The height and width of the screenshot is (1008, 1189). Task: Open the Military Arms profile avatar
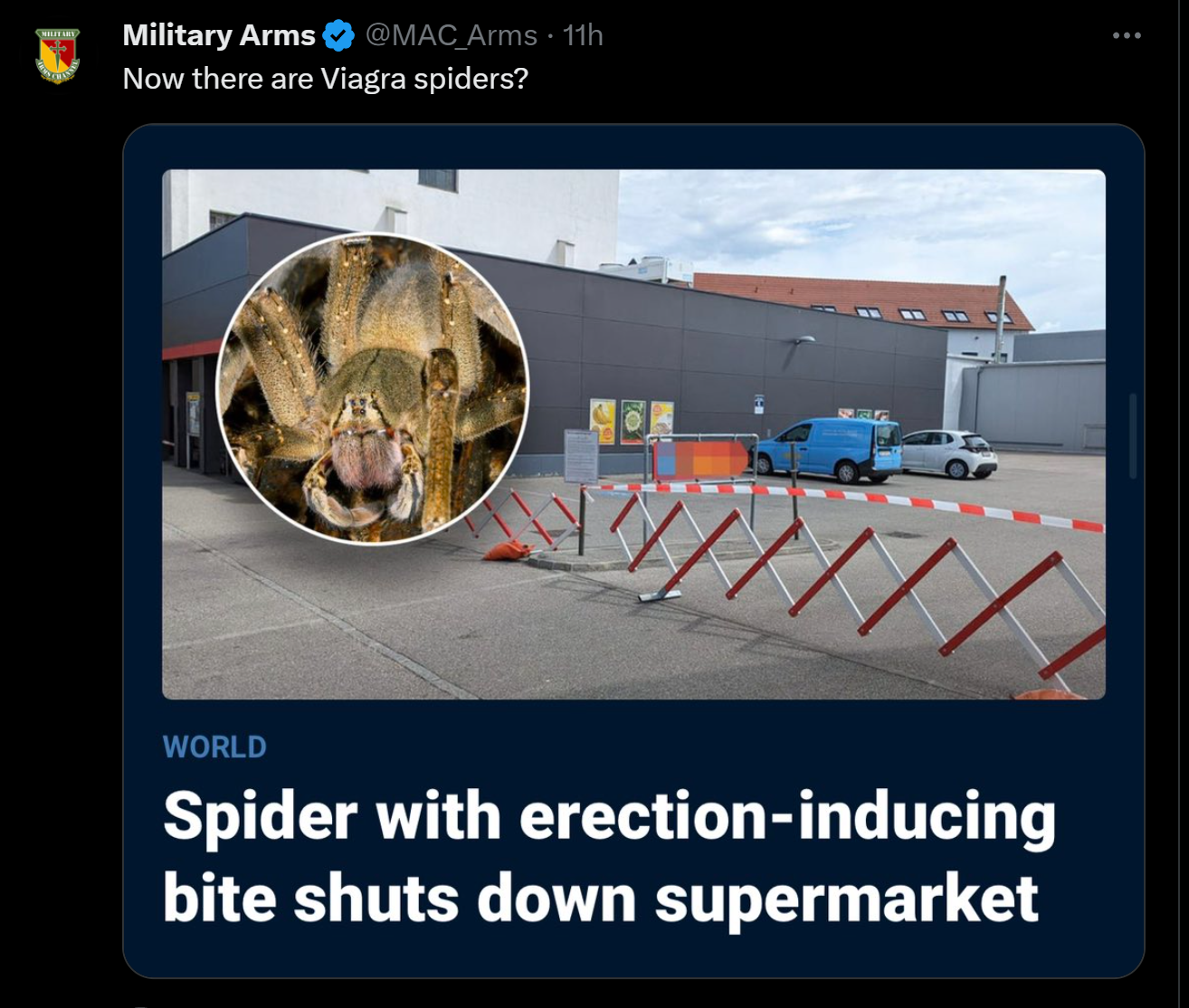click(x=58, y=56)
